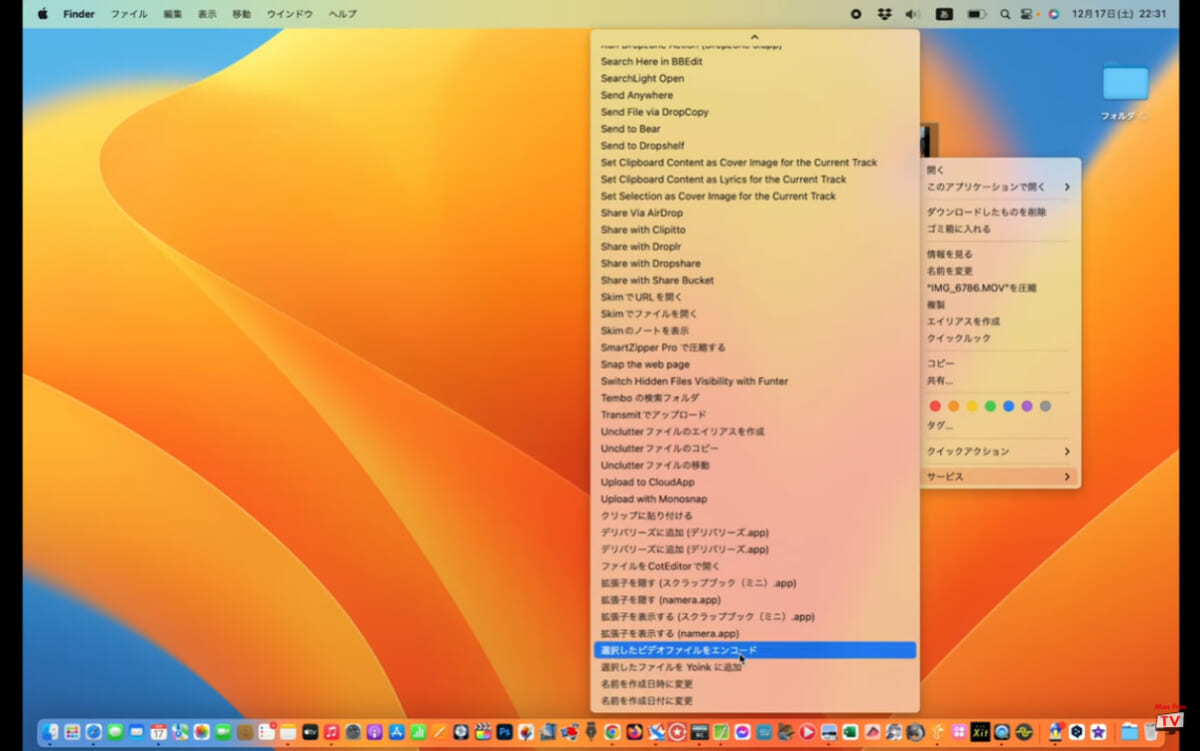Viewport: 1200px width, 751px height.
Task: Open the Apple TV app in Dock
Action: click(x=310, y=732)
